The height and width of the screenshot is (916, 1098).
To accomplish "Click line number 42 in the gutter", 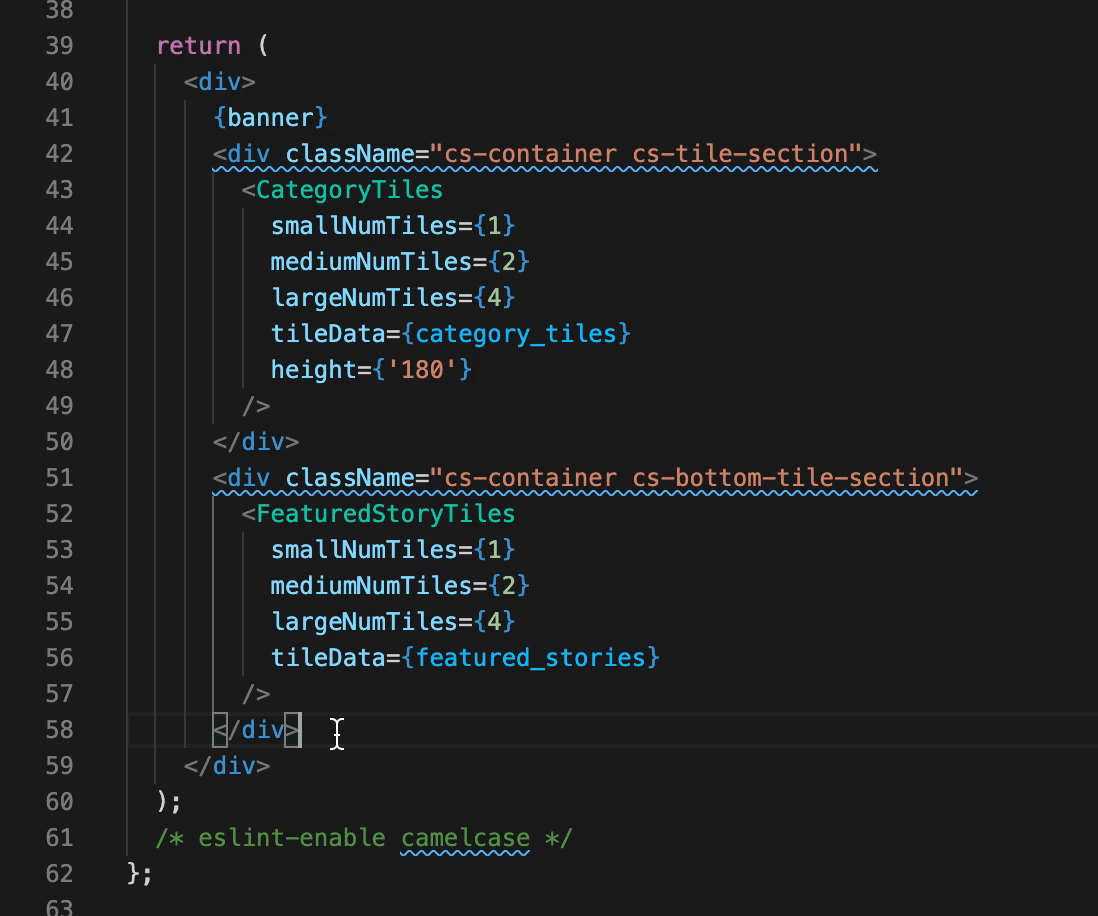I will pos(59,153).
